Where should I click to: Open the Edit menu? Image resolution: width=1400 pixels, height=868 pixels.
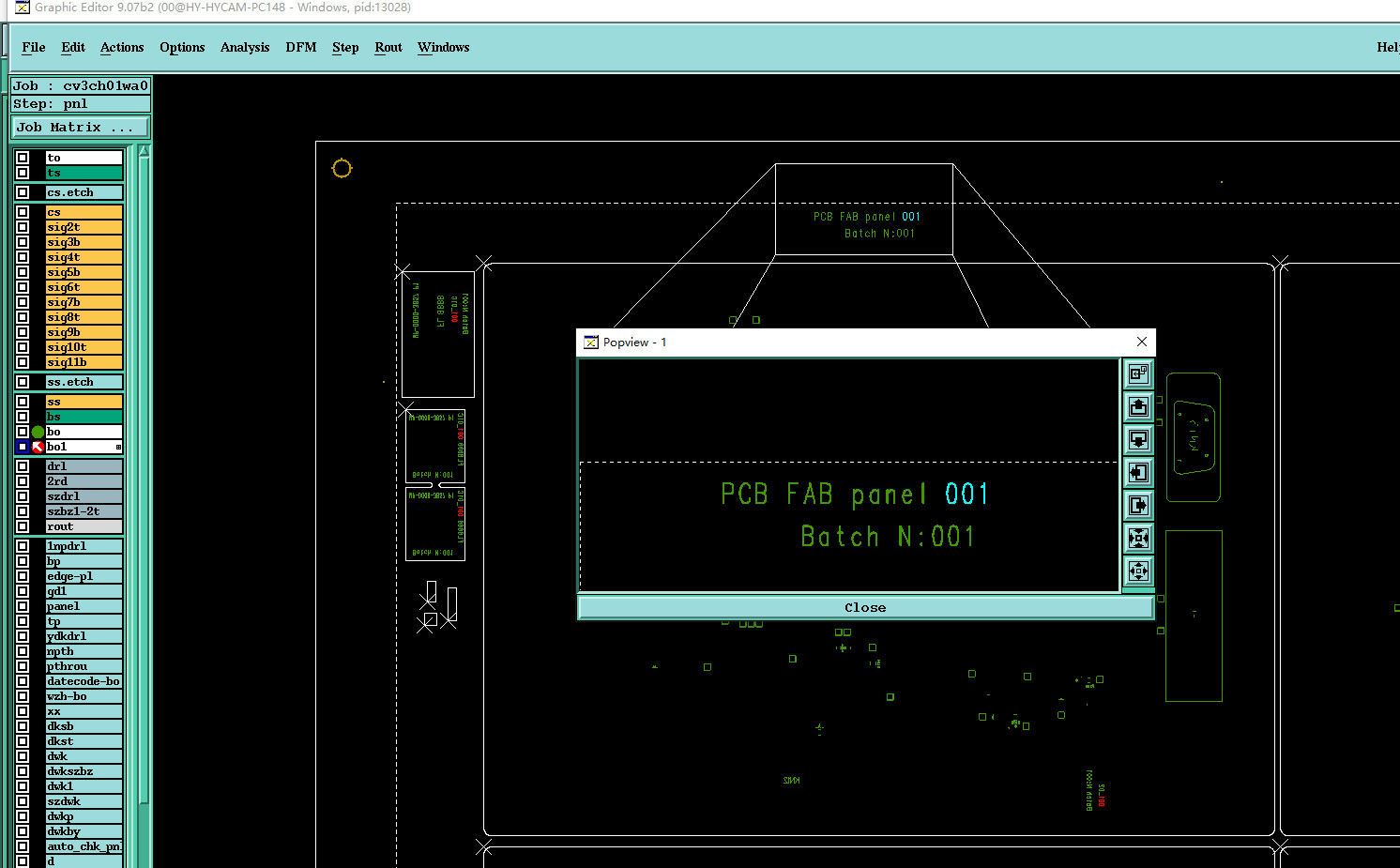pos(73,48)
